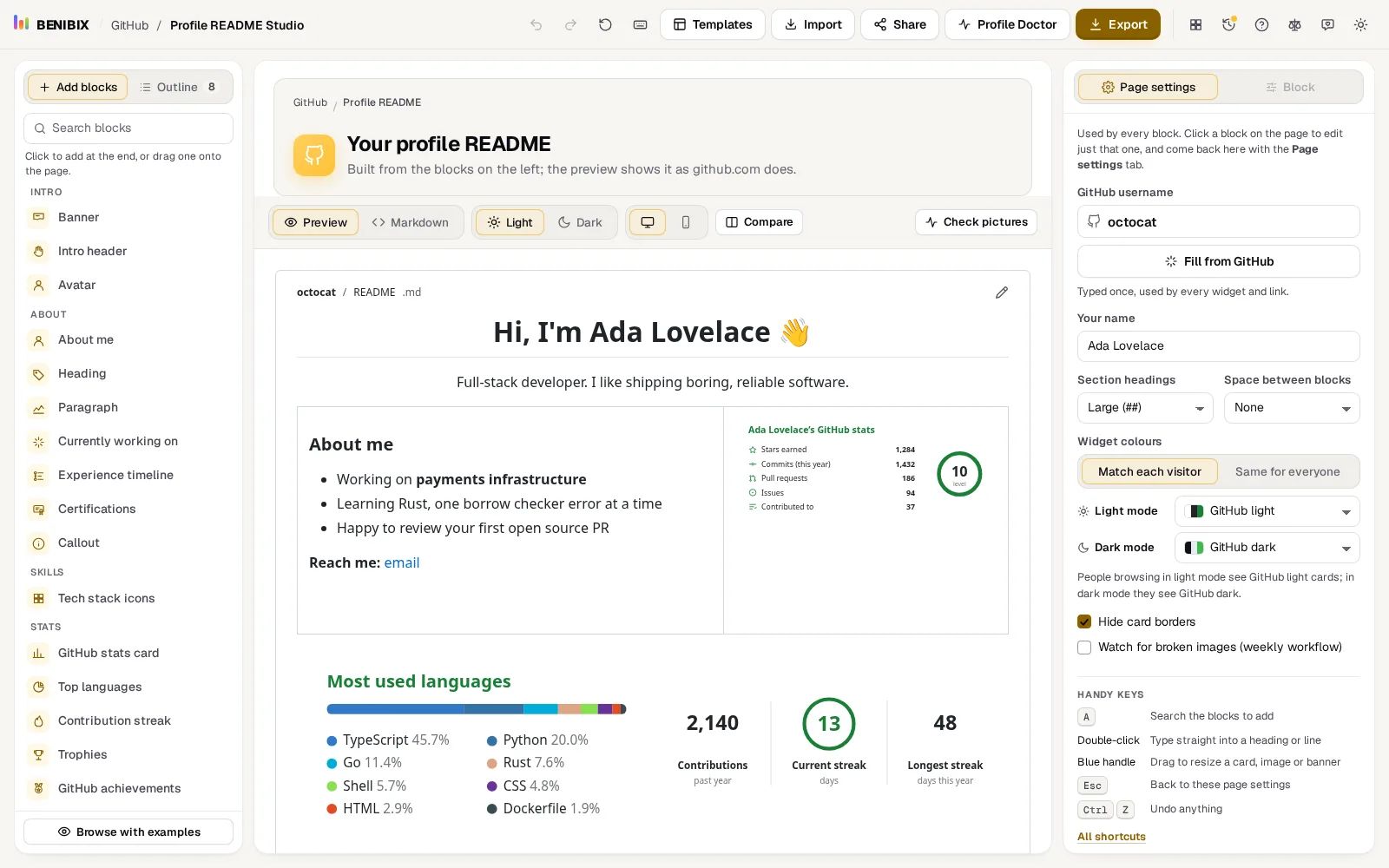The width and height of the screenshot is (1389, 868).
Task: Open the Block settings tab
Action: (x=1290, y=87)
